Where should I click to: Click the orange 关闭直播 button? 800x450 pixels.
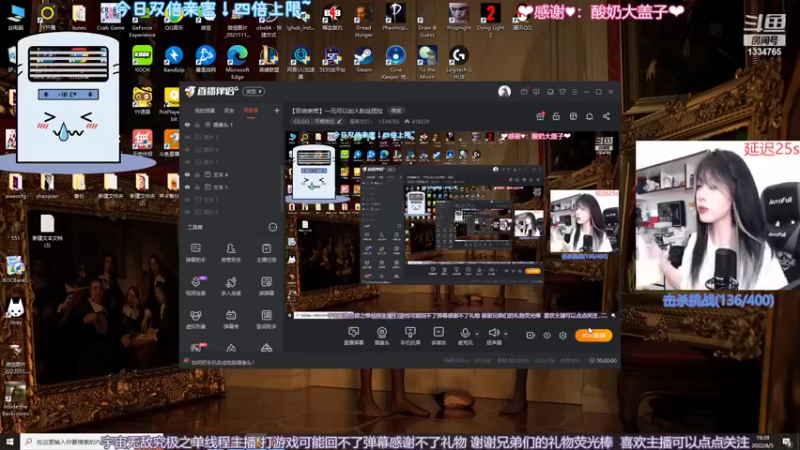[593, 335]
